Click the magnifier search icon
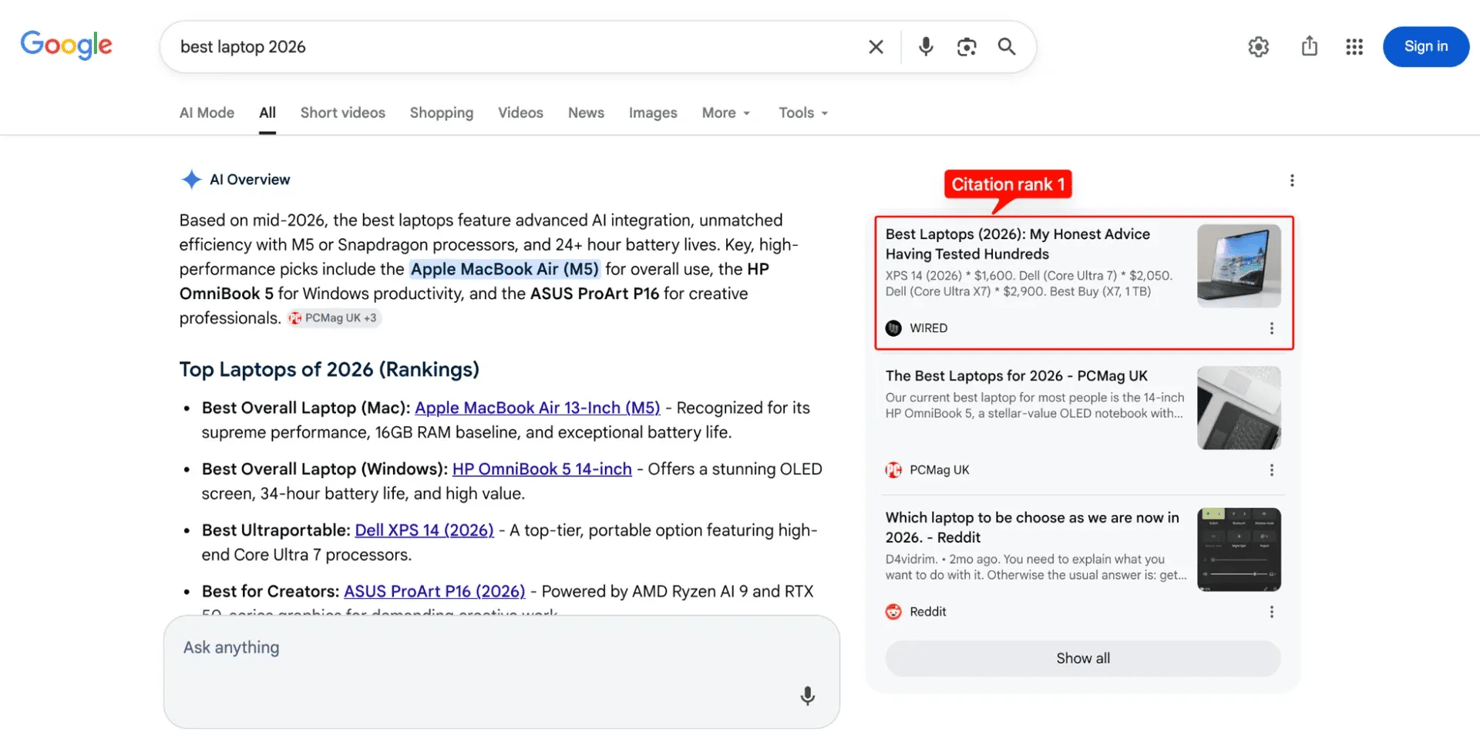This screenshot has width=1480, height=746. 1007,47
